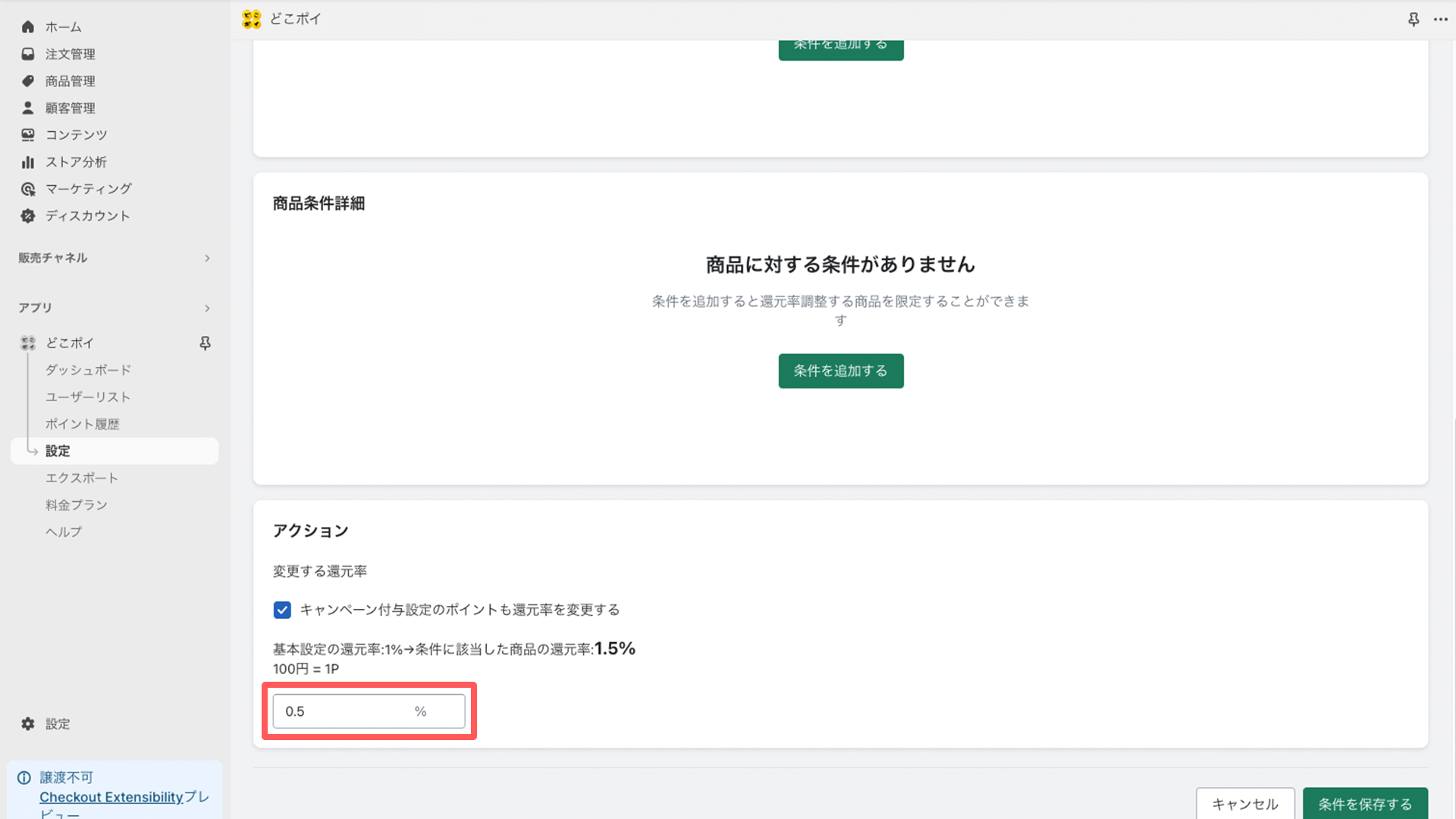Image resolution: width=1456 pixels, height=819 pixels.
Task: Expand the 販売チャネル section chevron
Action: [207, 259]
